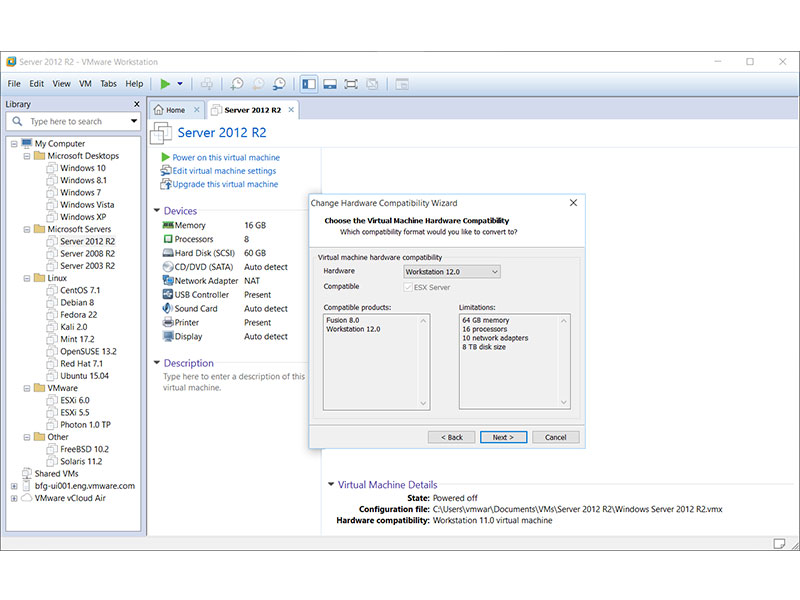Select Server 2008 R2 in the library
The image size is (800, 600).
point(87,254)
